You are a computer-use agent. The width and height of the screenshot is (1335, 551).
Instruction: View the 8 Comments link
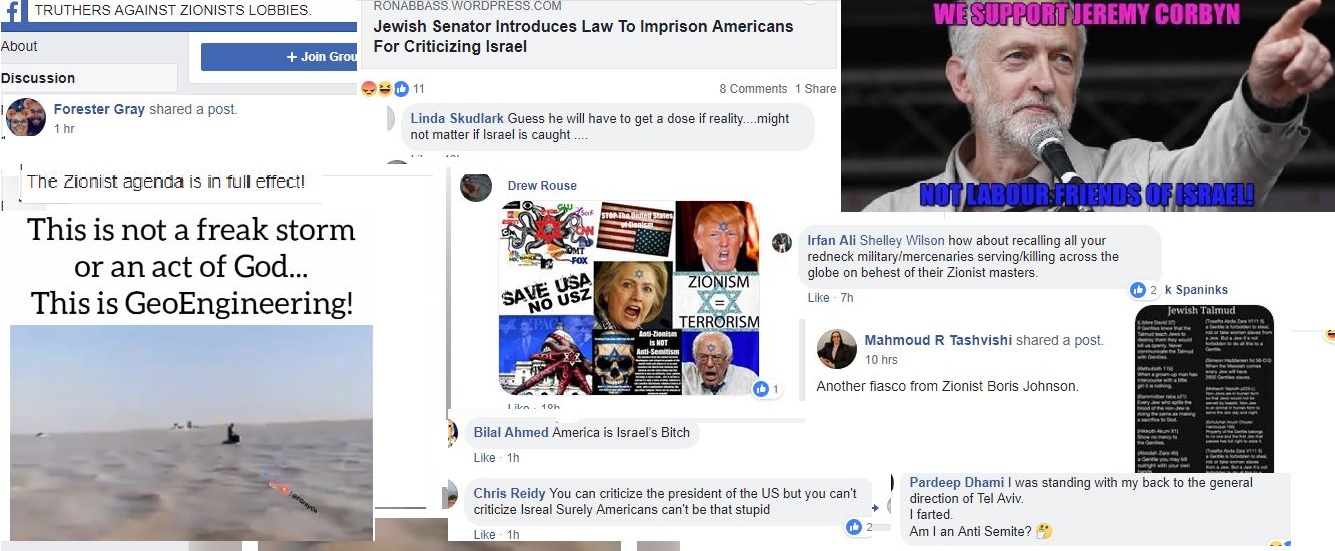pyautogui.click(x=753, y=88)
